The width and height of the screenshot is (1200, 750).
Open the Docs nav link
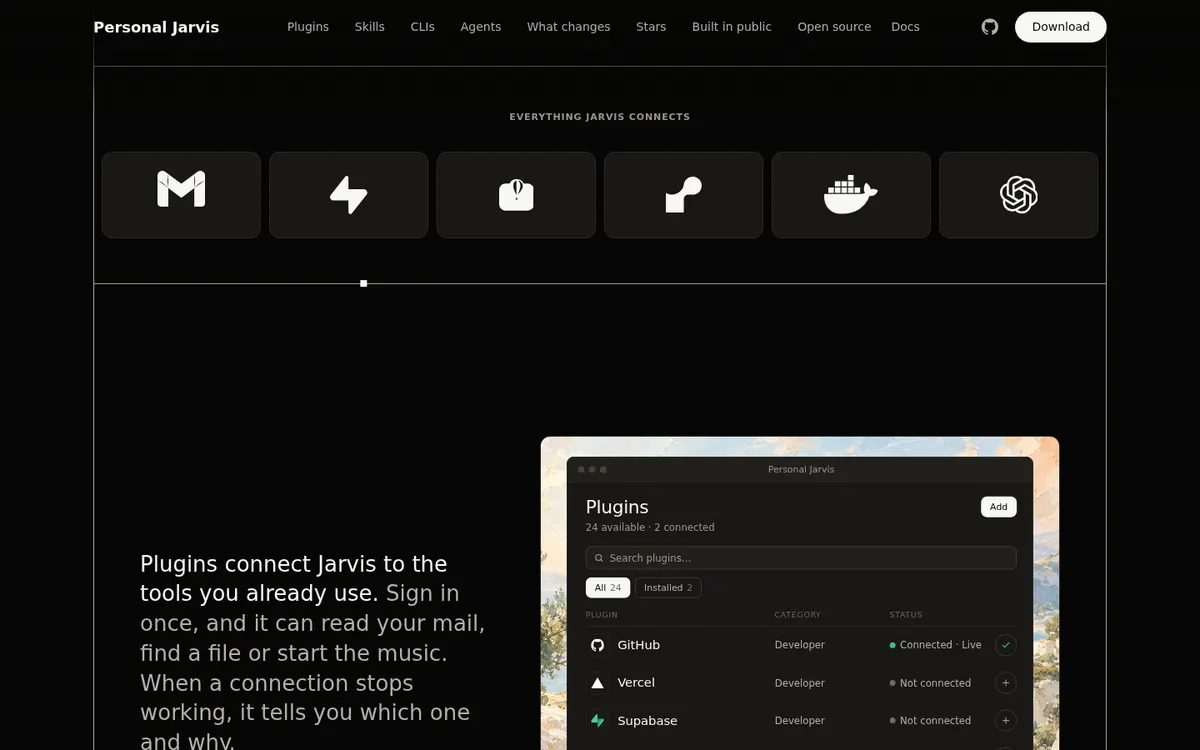click(x=905, y=27)
